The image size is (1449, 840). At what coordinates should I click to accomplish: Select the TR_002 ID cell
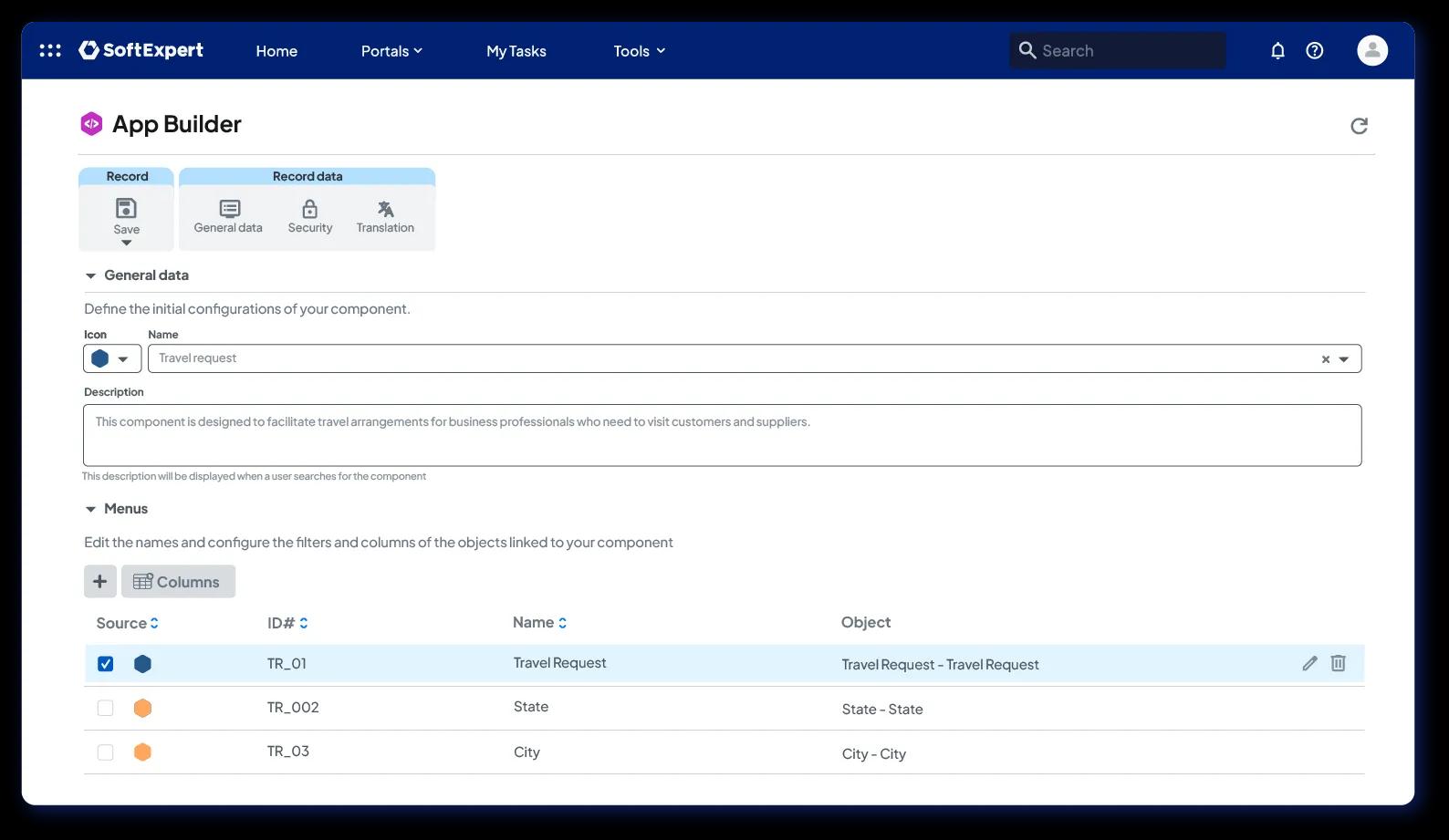click(293, 707)
